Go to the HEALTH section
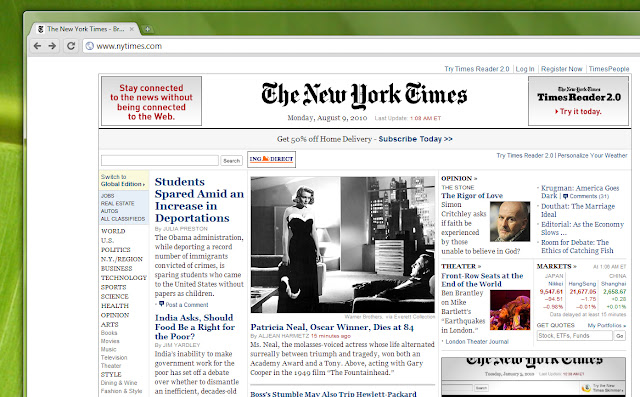640x397 pixels. pos(115,306)
